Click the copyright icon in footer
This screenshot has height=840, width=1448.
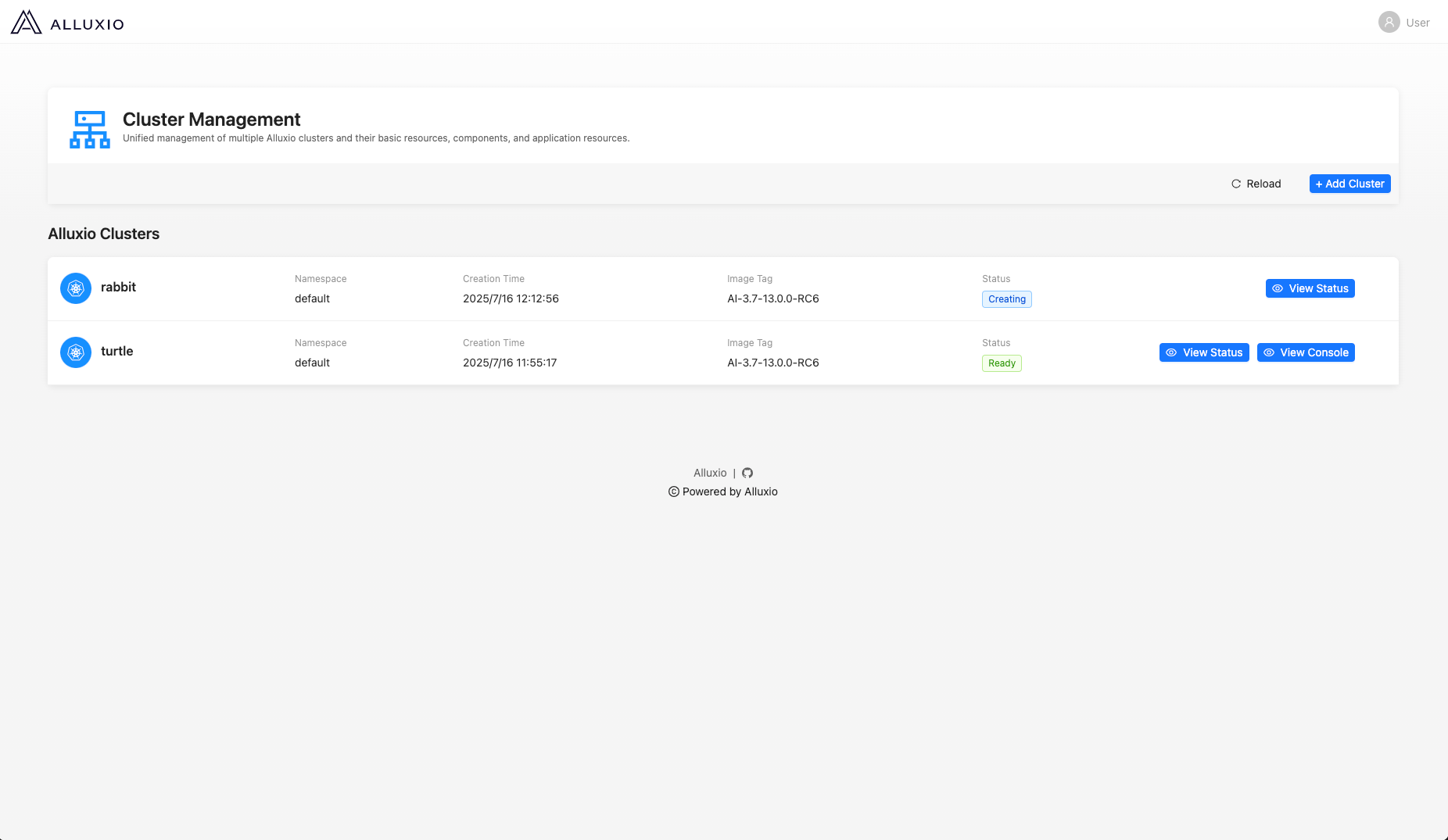click(x=673, y=491)
